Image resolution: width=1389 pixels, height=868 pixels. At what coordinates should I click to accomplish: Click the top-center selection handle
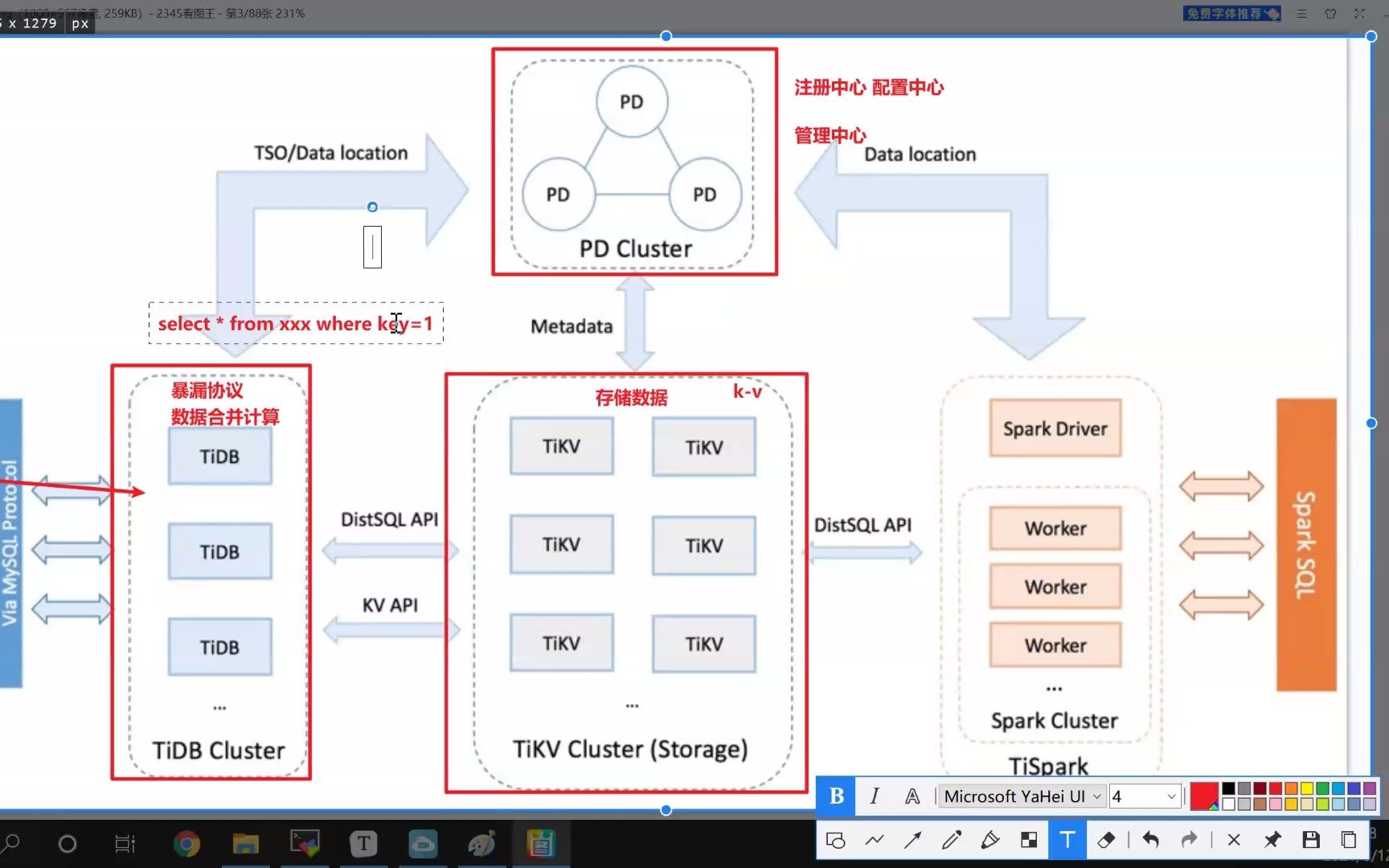coord(666,35)
